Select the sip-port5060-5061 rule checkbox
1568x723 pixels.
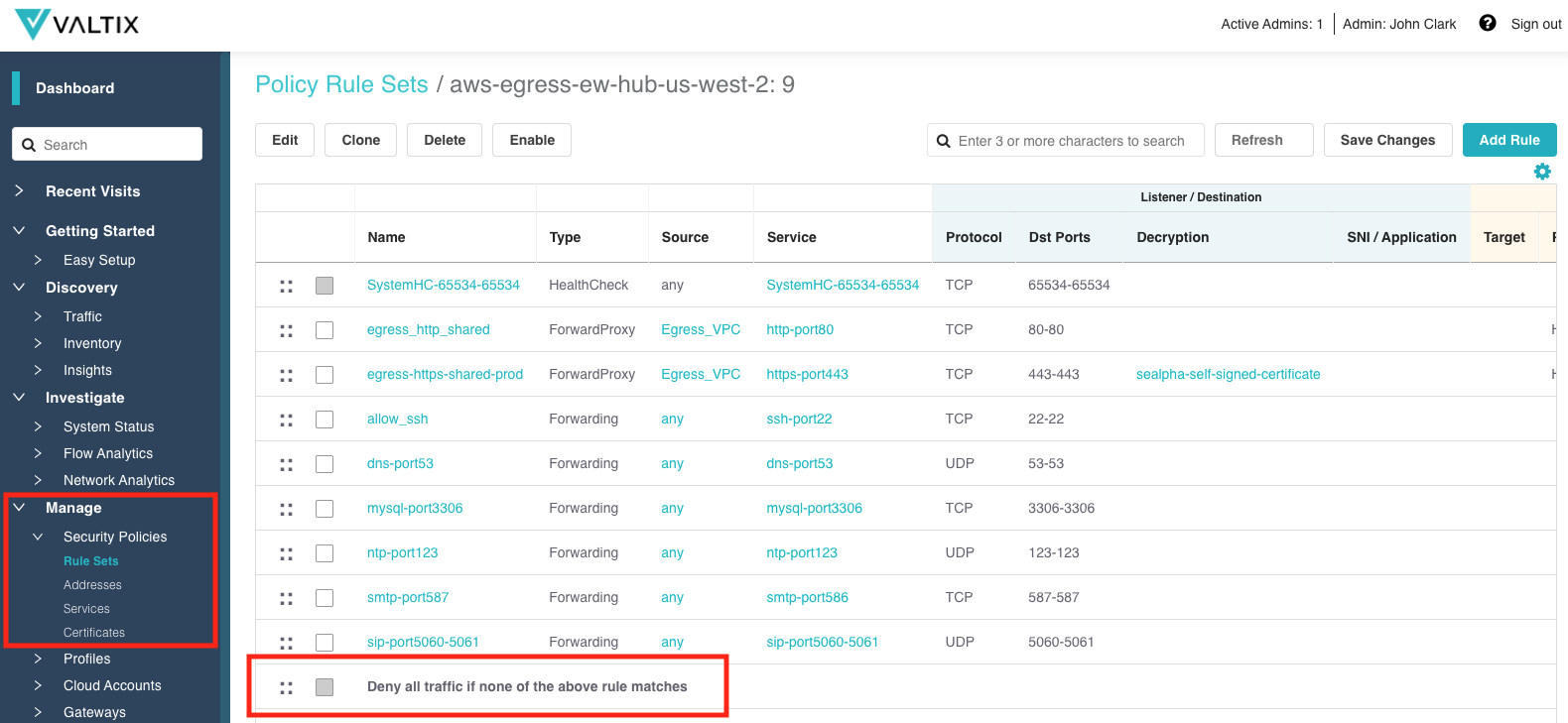tap(325, 643)
